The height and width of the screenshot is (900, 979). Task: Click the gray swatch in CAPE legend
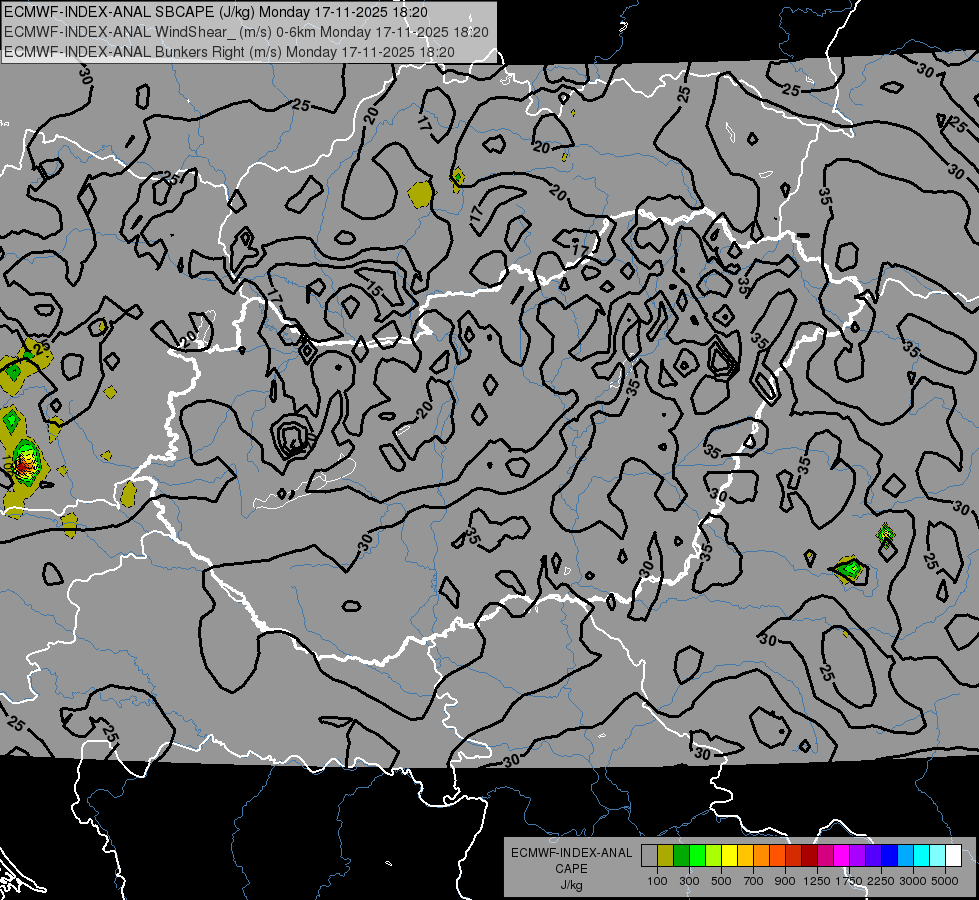click(649, 856)
